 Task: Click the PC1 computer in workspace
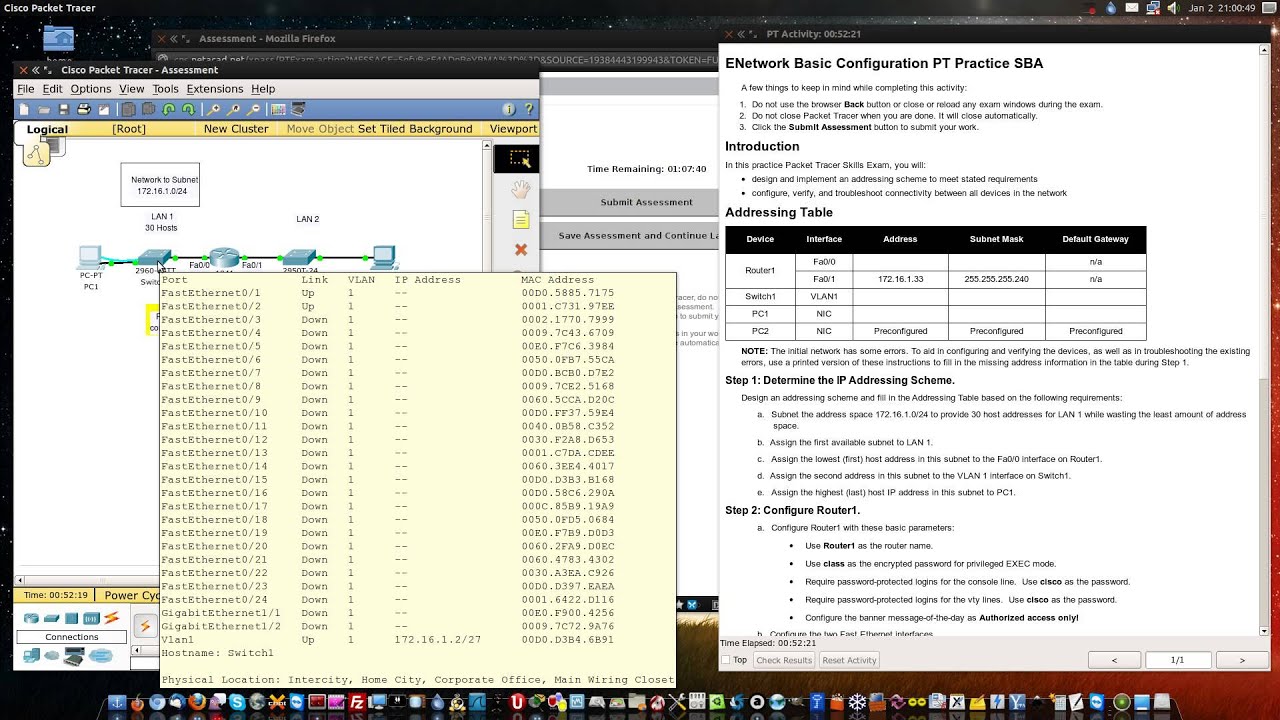[90, 258]
